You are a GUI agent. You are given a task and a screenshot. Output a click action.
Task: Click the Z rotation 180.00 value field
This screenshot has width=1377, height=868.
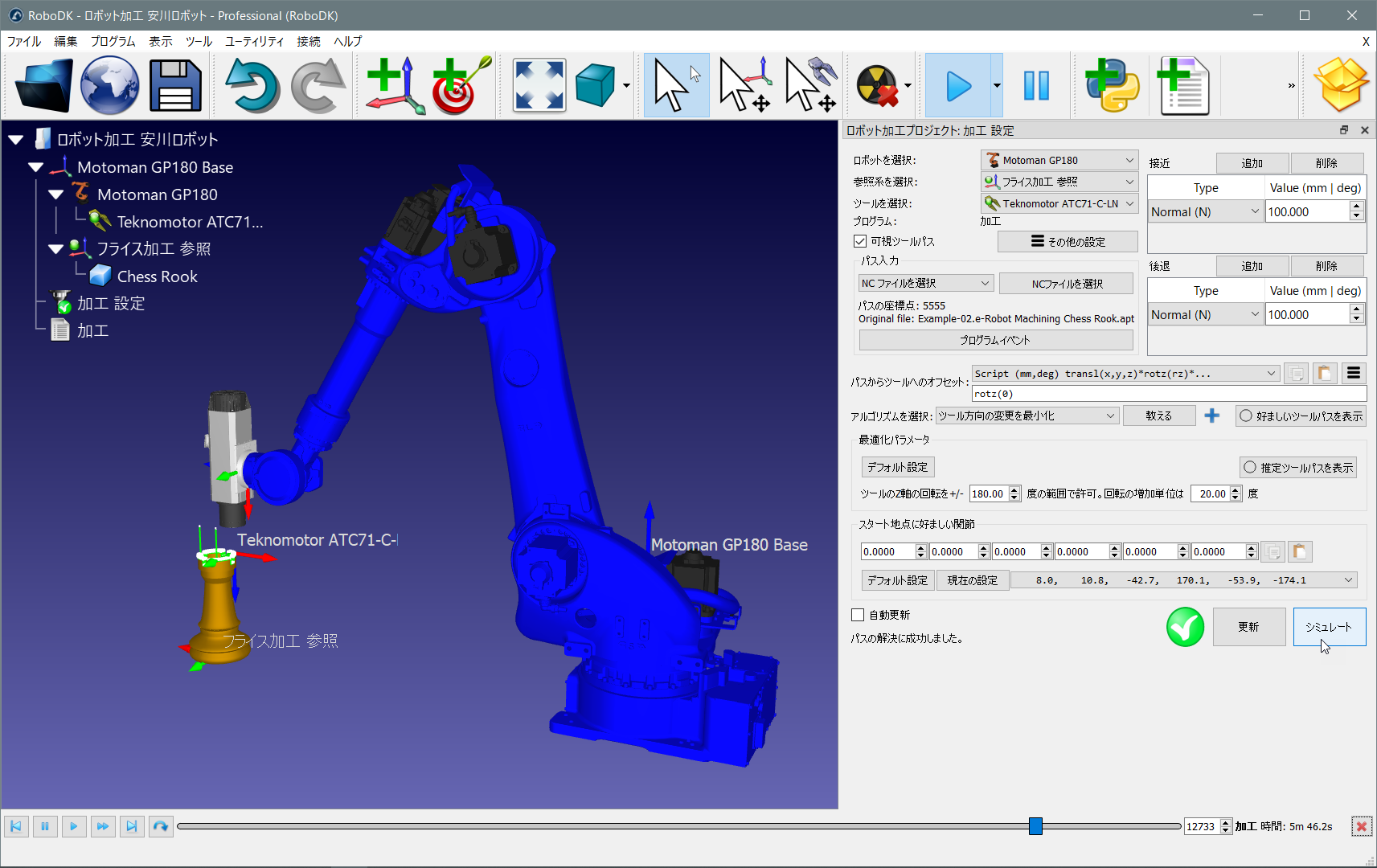(989, 493)
